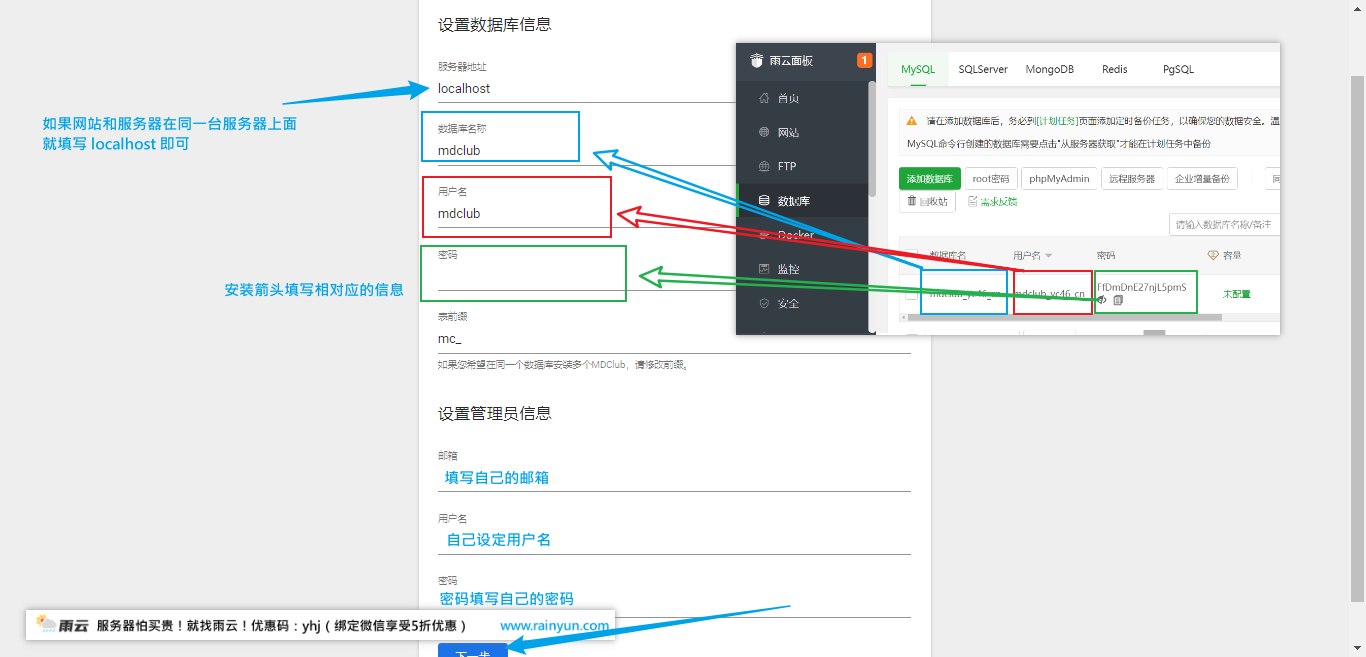Click the 远程服务器 button
Screen dimensions: 1366x657
coord(1132,179)
